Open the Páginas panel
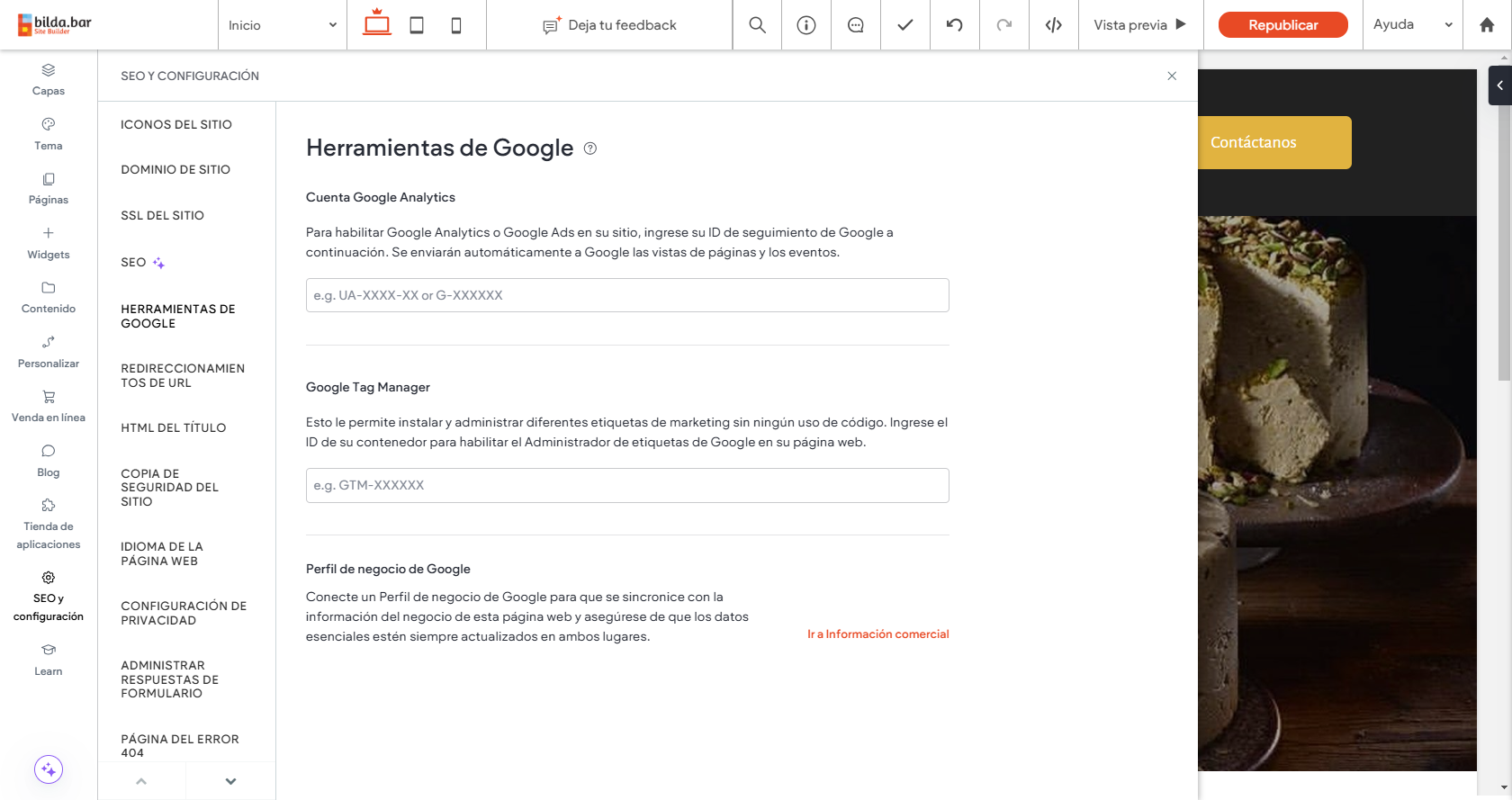 49,188
